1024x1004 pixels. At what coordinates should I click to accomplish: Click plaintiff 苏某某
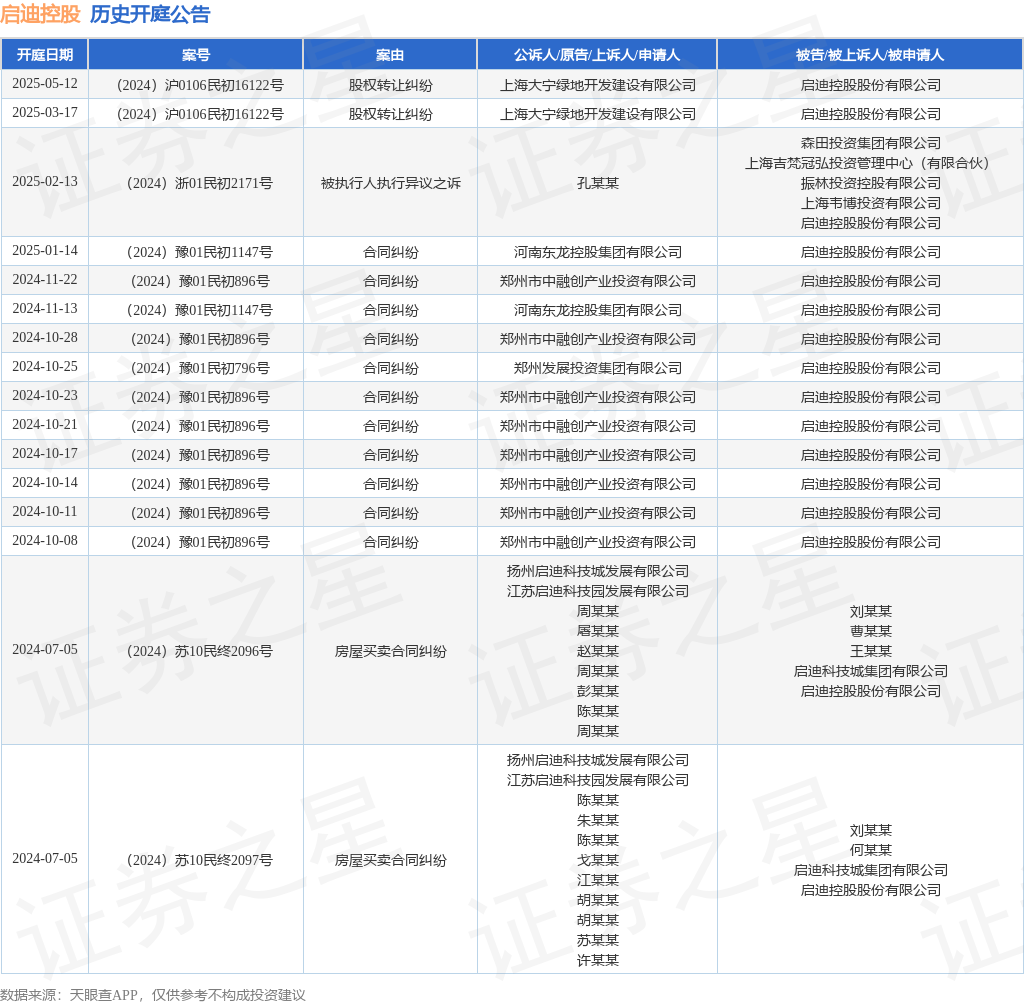pos(598,941)
